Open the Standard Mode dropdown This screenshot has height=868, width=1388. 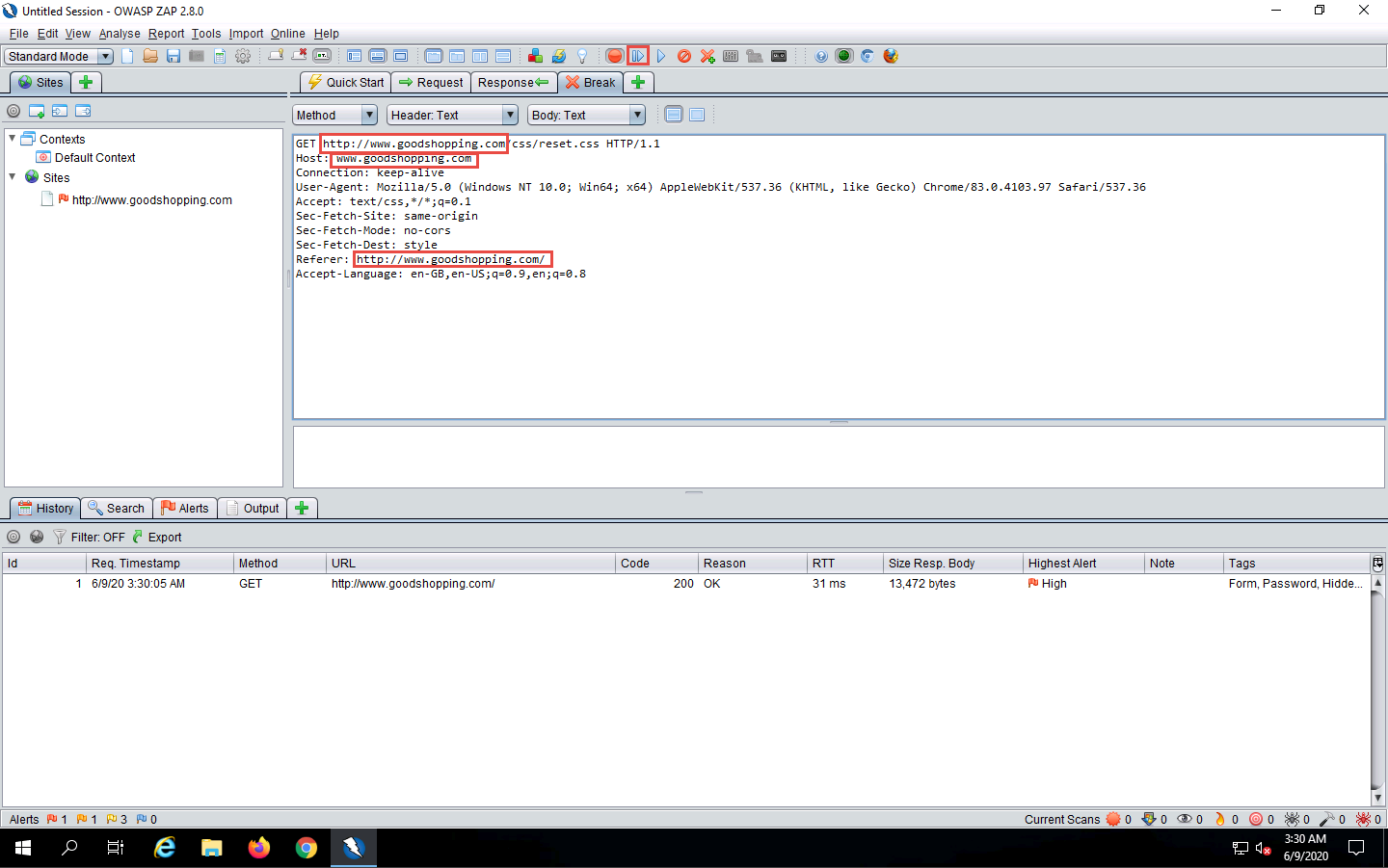pos(59,56)
